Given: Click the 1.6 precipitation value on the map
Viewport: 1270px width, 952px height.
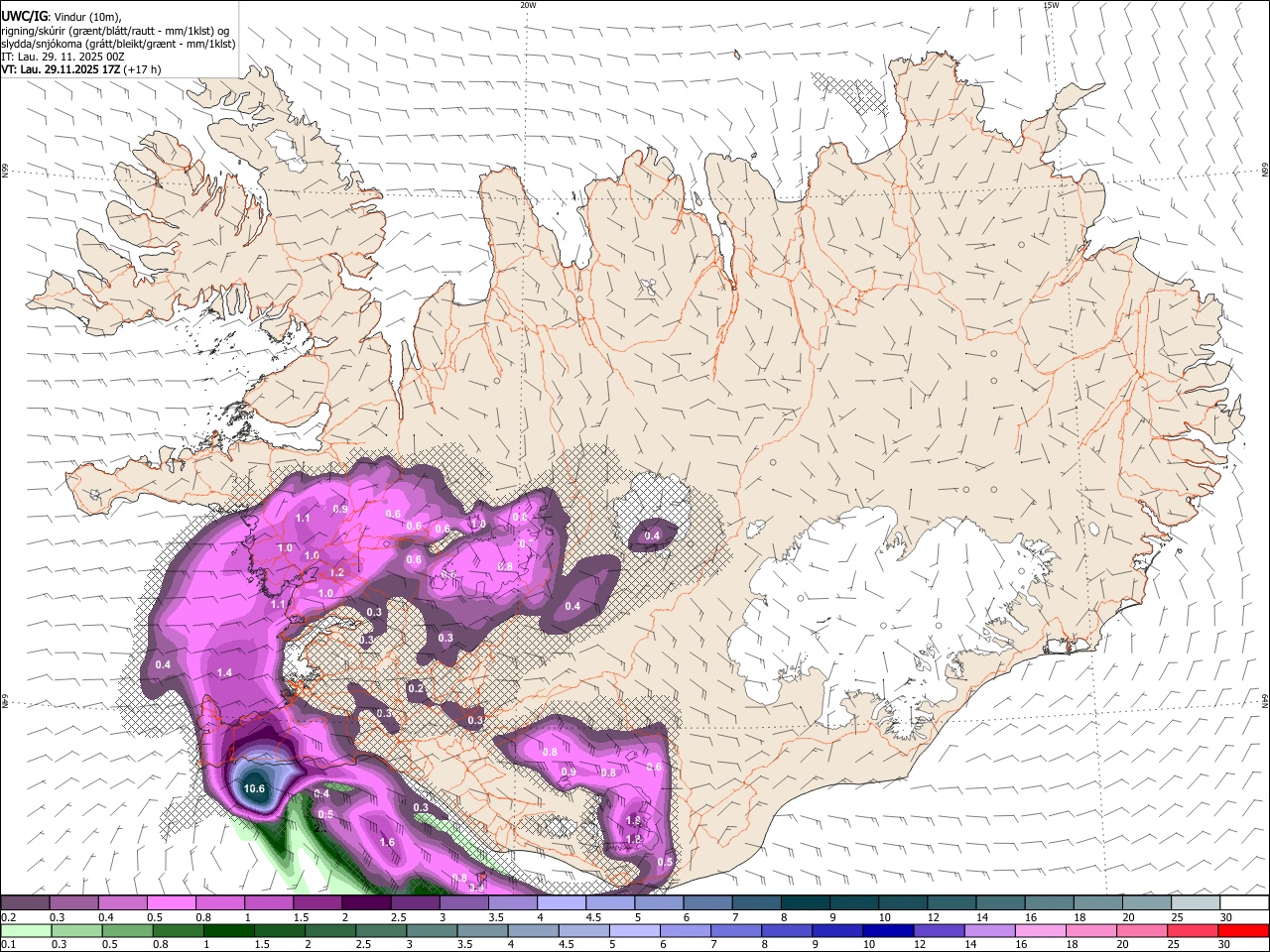Looking at the screenshot, I should coord(387,842).
